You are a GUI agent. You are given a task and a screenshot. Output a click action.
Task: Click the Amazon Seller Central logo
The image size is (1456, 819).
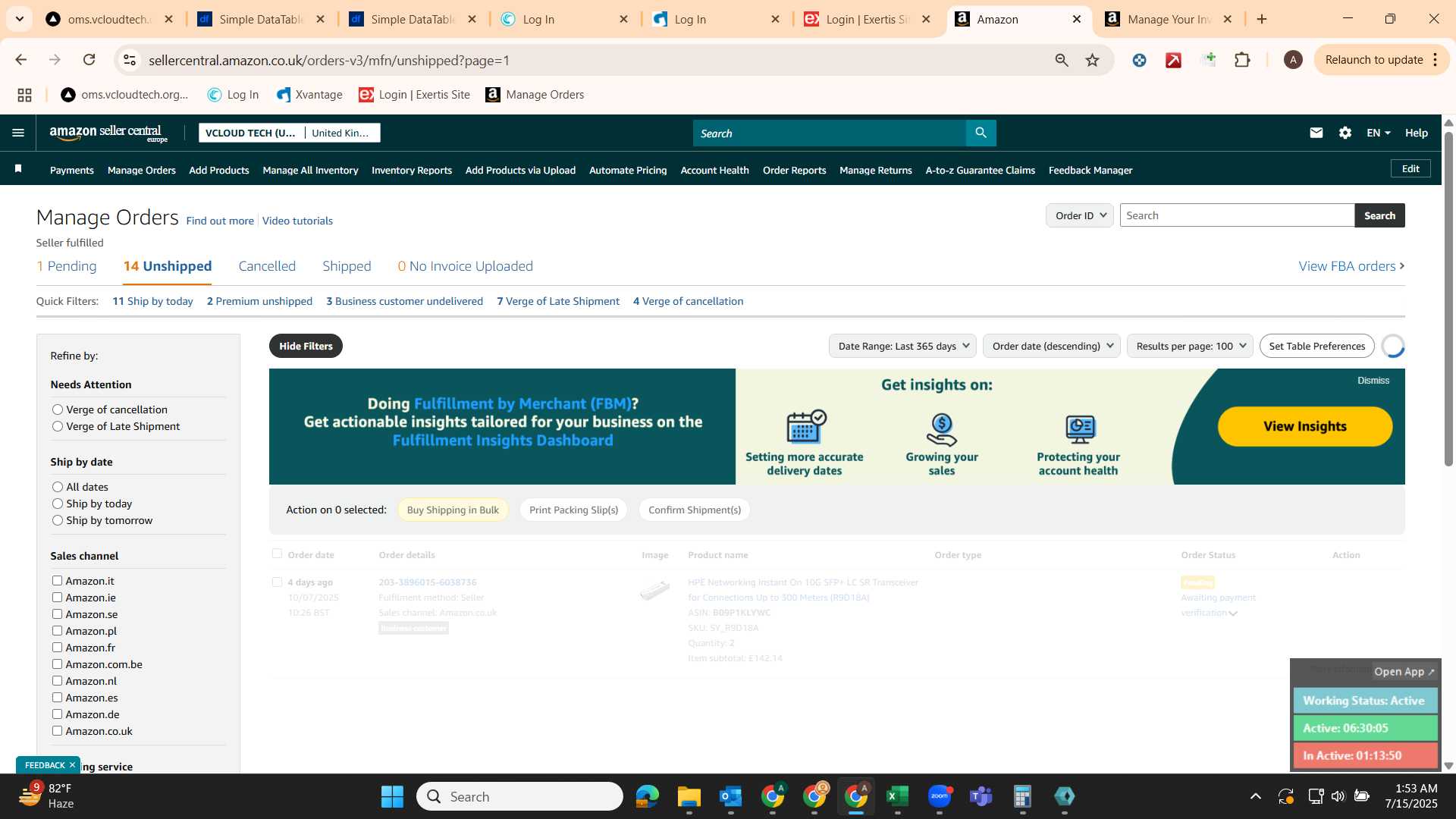pos(108,133)
